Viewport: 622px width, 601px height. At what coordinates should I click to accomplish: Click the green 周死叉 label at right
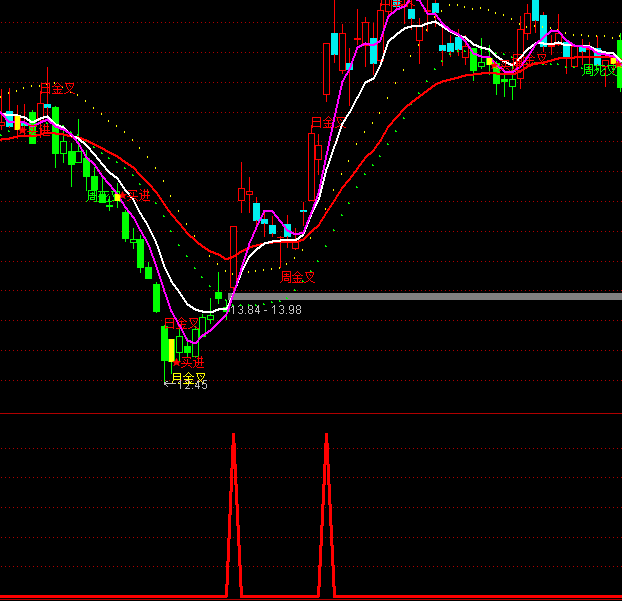pos(600,70)
